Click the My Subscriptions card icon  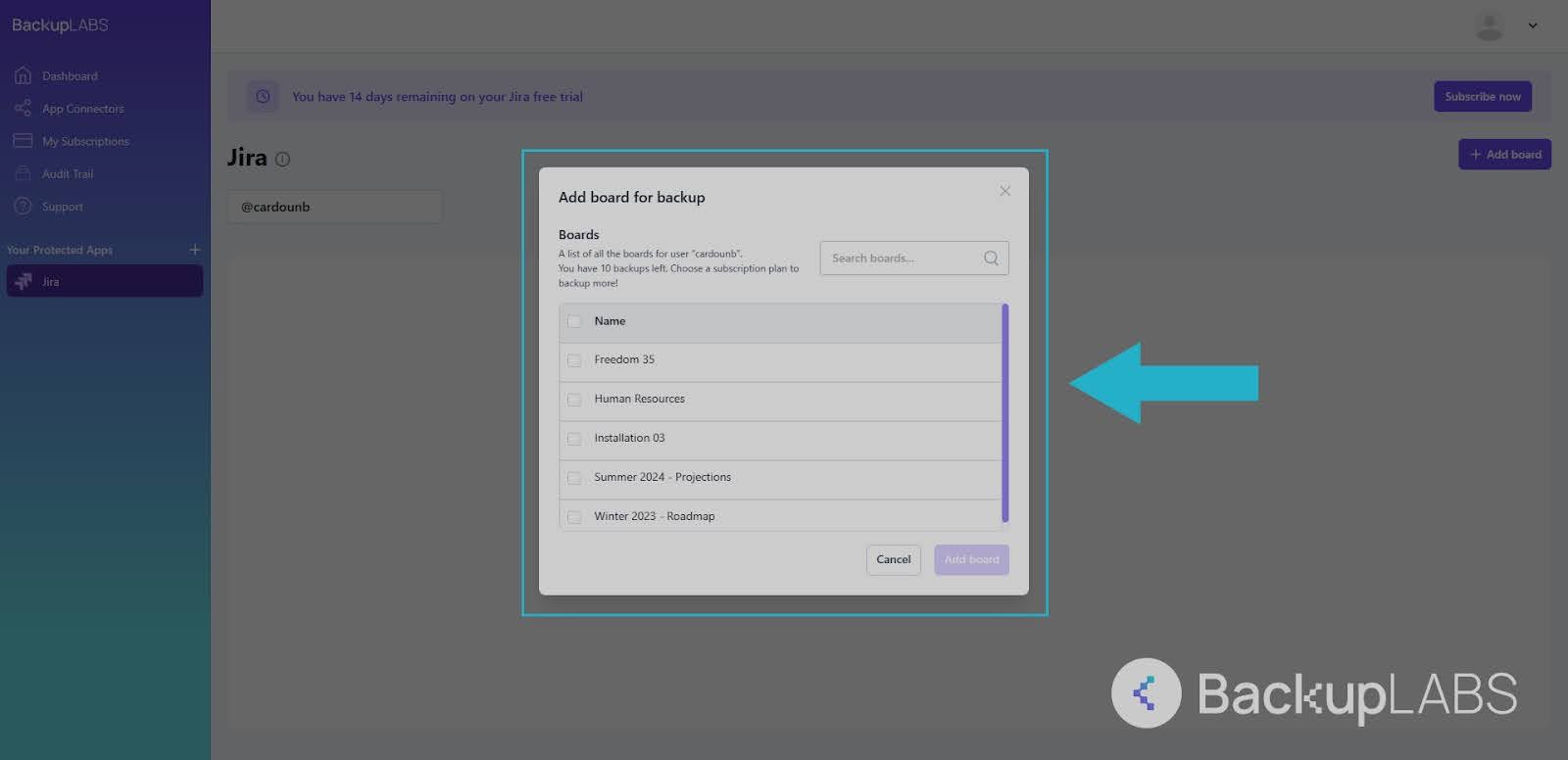(23, 141)
